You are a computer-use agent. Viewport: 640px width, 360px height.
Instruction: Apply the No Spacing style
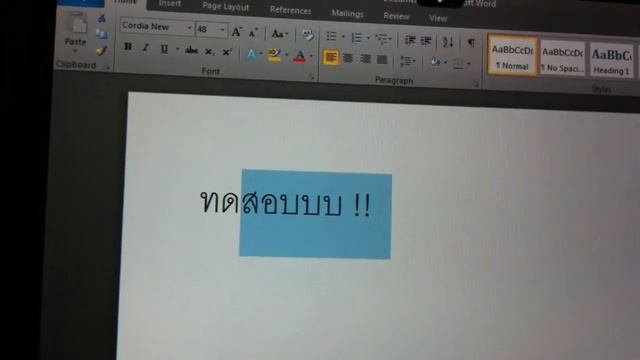tap(562, 58)
